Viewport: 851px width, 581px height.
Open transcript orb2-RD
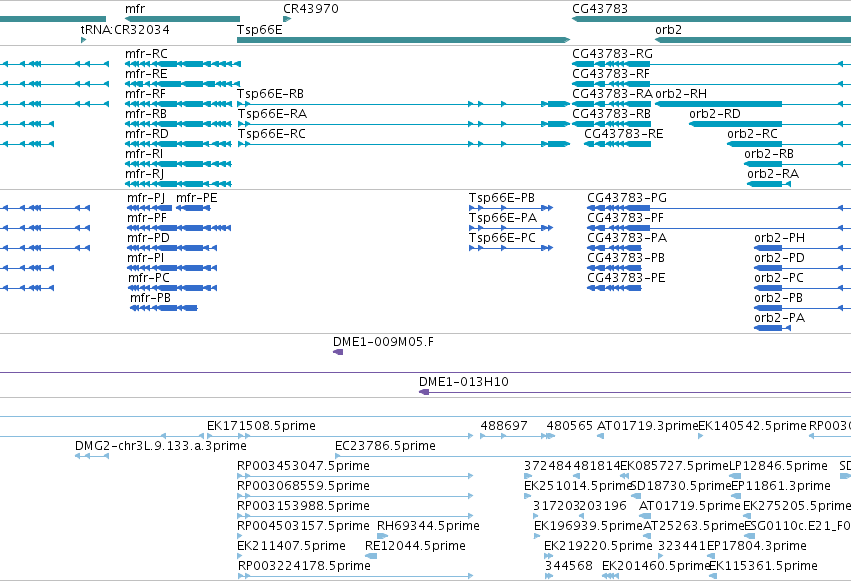click(715, 114)
